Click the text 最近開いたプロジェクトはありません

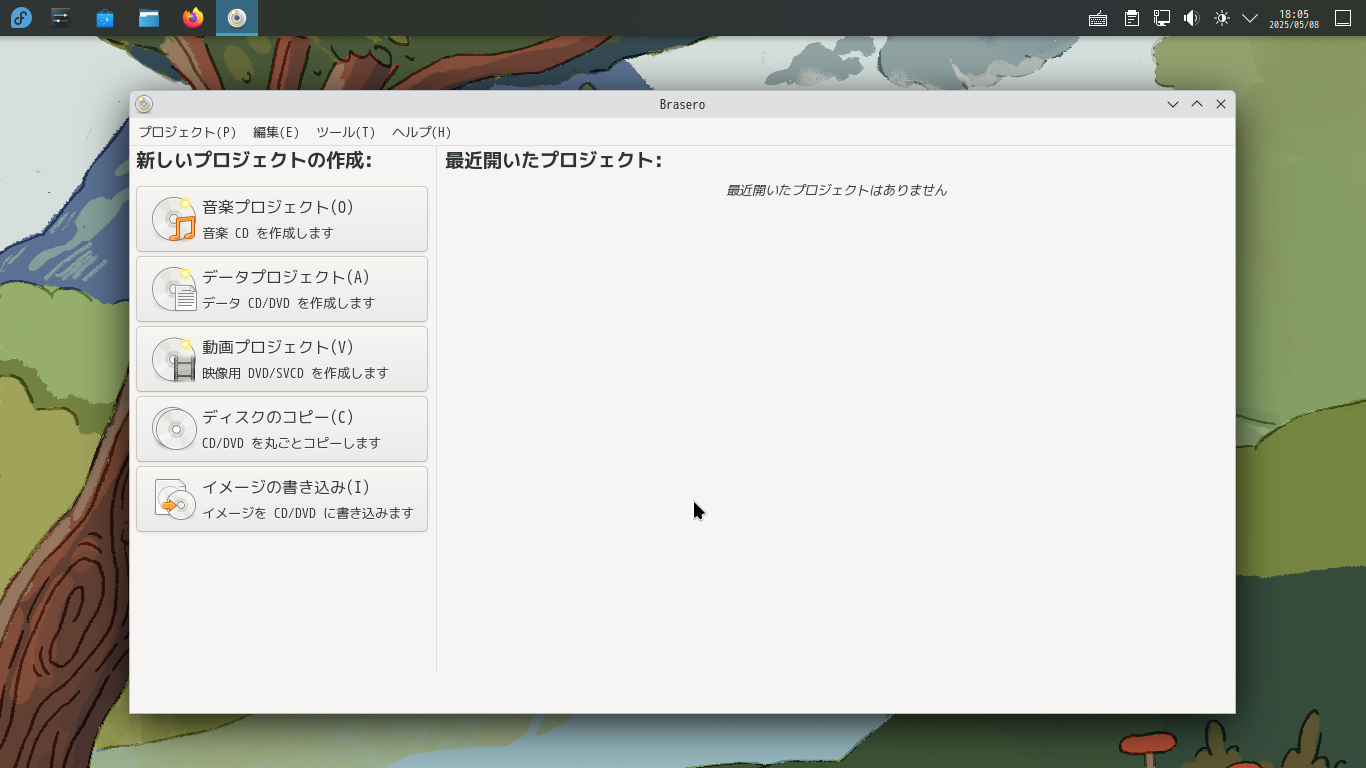836,190
